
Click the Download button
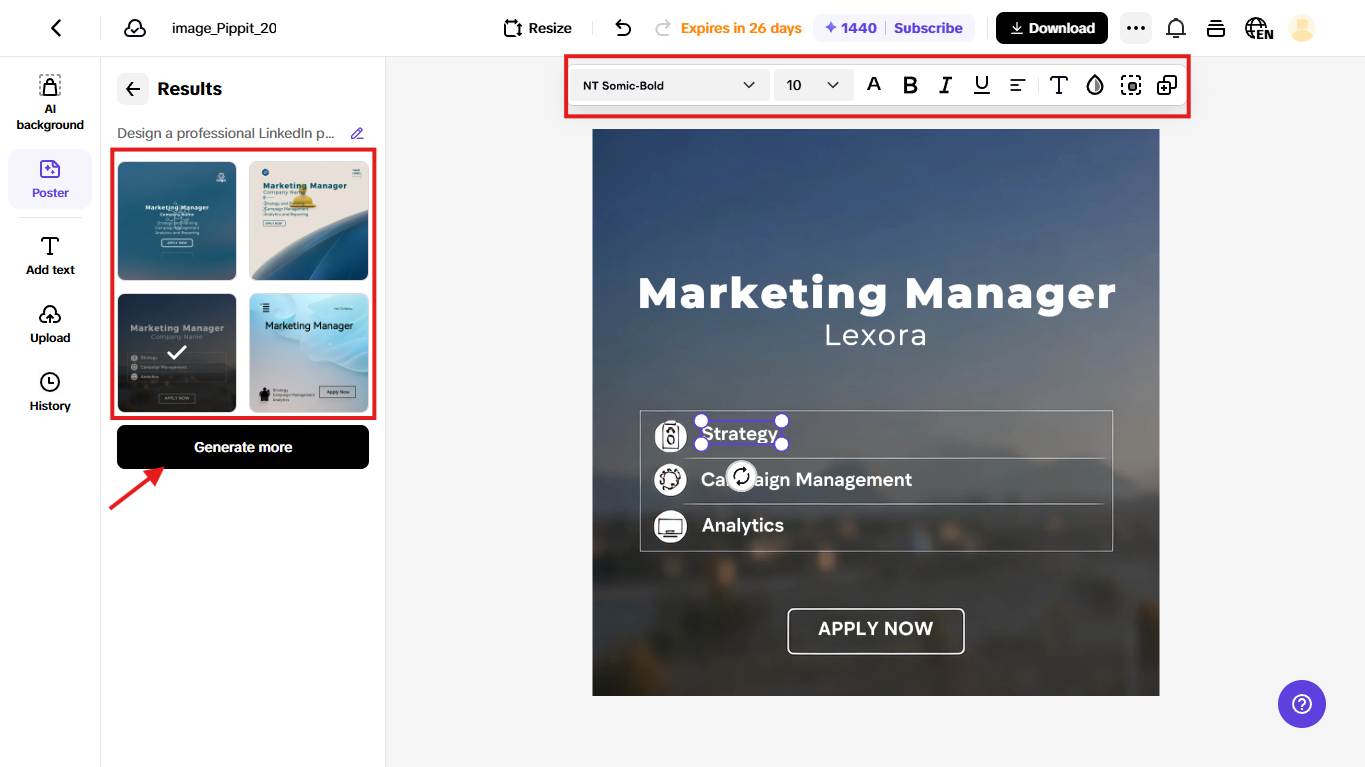(1052, 28)
